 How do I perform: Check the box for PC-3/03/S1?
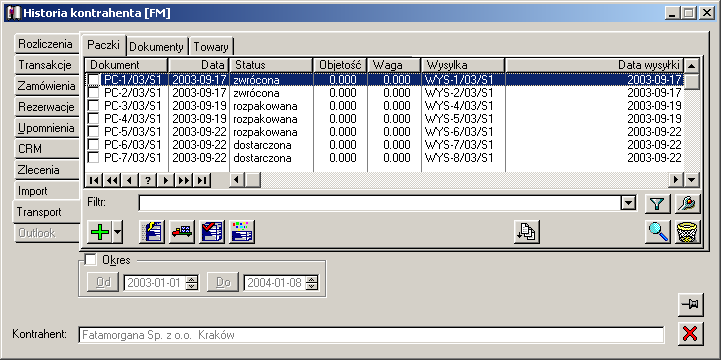click(x=93, y=106)
